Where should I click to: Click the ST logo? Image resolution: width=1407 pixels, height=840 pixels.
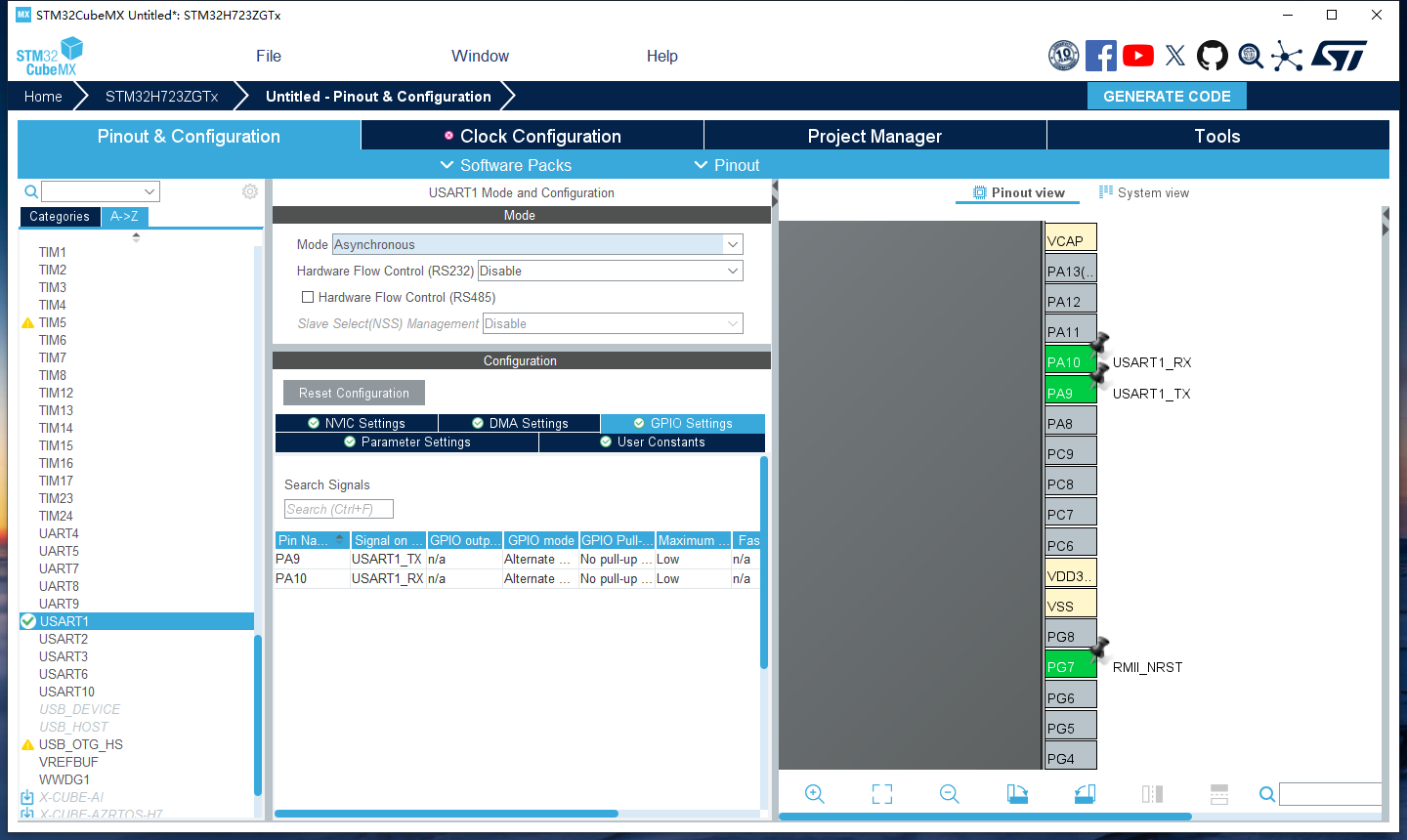click(1339, 56)
